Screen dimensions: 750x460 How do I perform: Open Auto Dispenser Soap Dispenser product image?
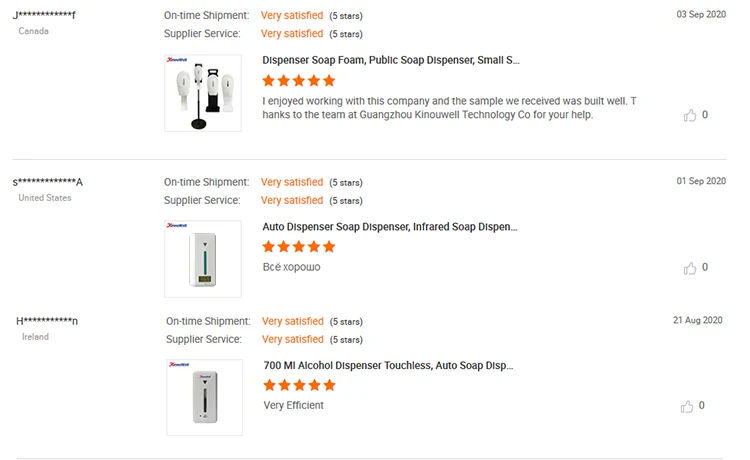203,258
